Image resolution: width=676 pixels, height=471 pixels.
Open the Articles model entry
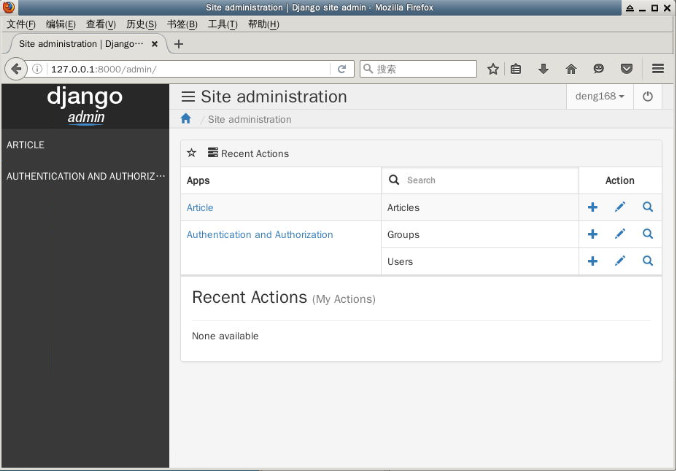click(x=403, y=207)
